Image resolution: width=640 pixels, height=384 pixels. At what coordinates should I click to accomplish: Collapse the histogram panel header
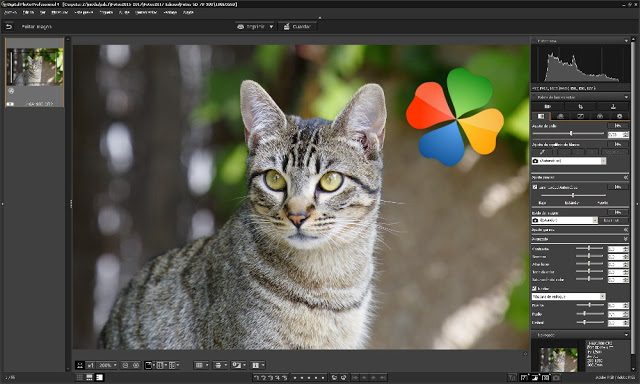(x=626, y=41)
